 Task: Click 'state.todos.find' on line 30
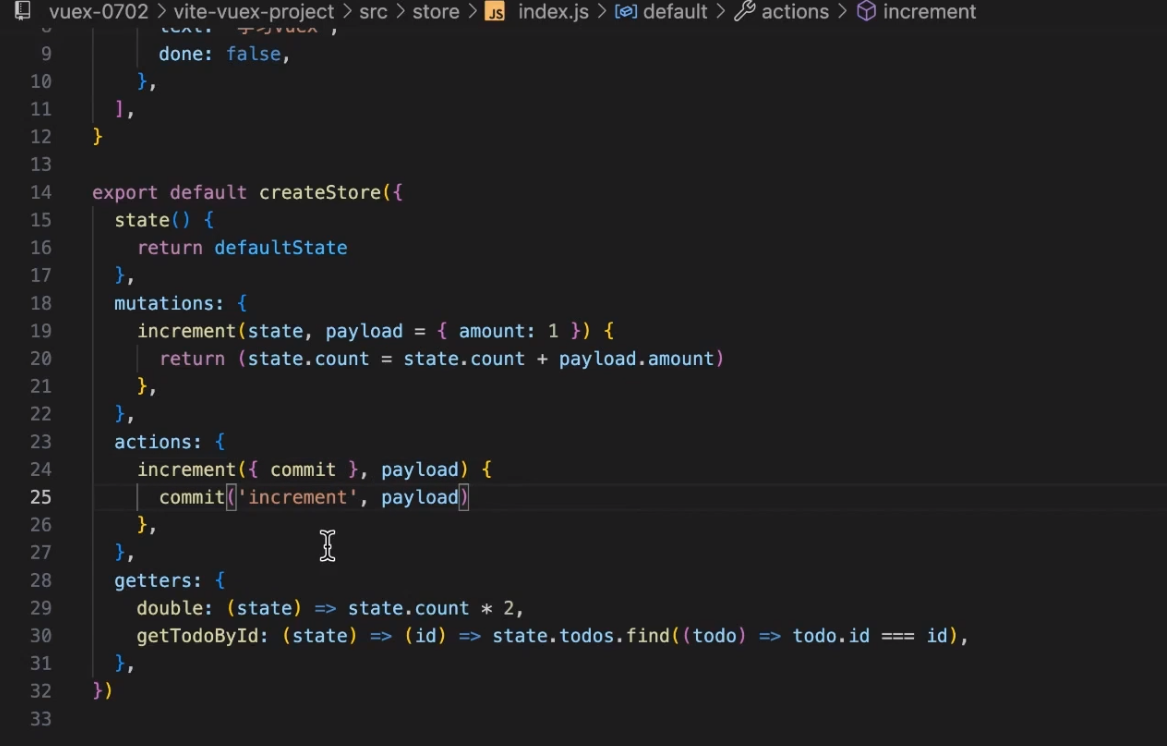pyautogui.click(x=581, y=635)
